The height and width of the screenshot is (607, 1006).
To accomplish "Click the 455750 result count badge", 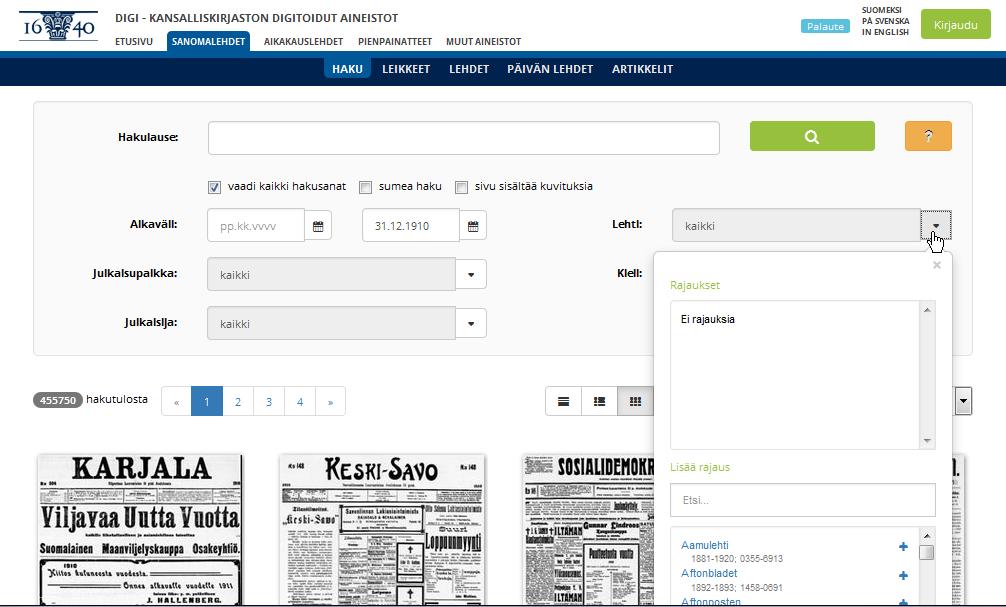I will 58,400.
